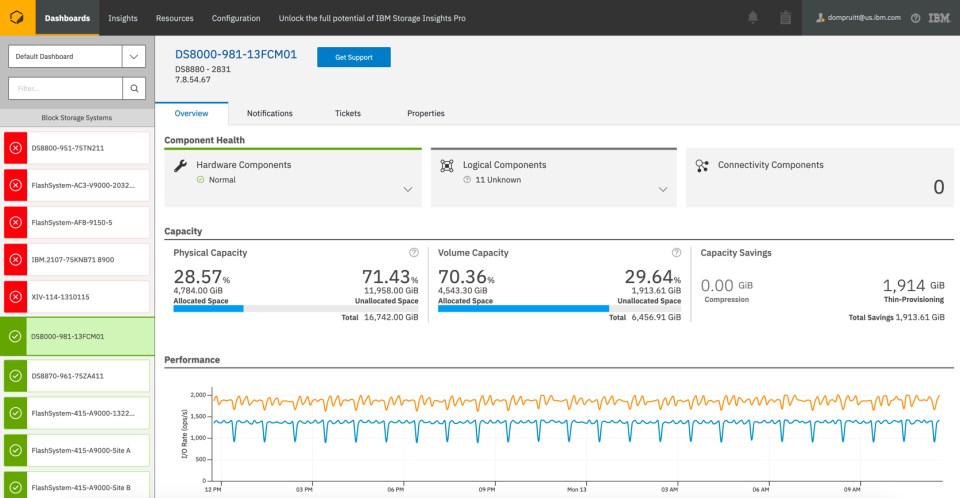Click the Storage Insights cube logo
960x498 pixels.
click(17, 18)
